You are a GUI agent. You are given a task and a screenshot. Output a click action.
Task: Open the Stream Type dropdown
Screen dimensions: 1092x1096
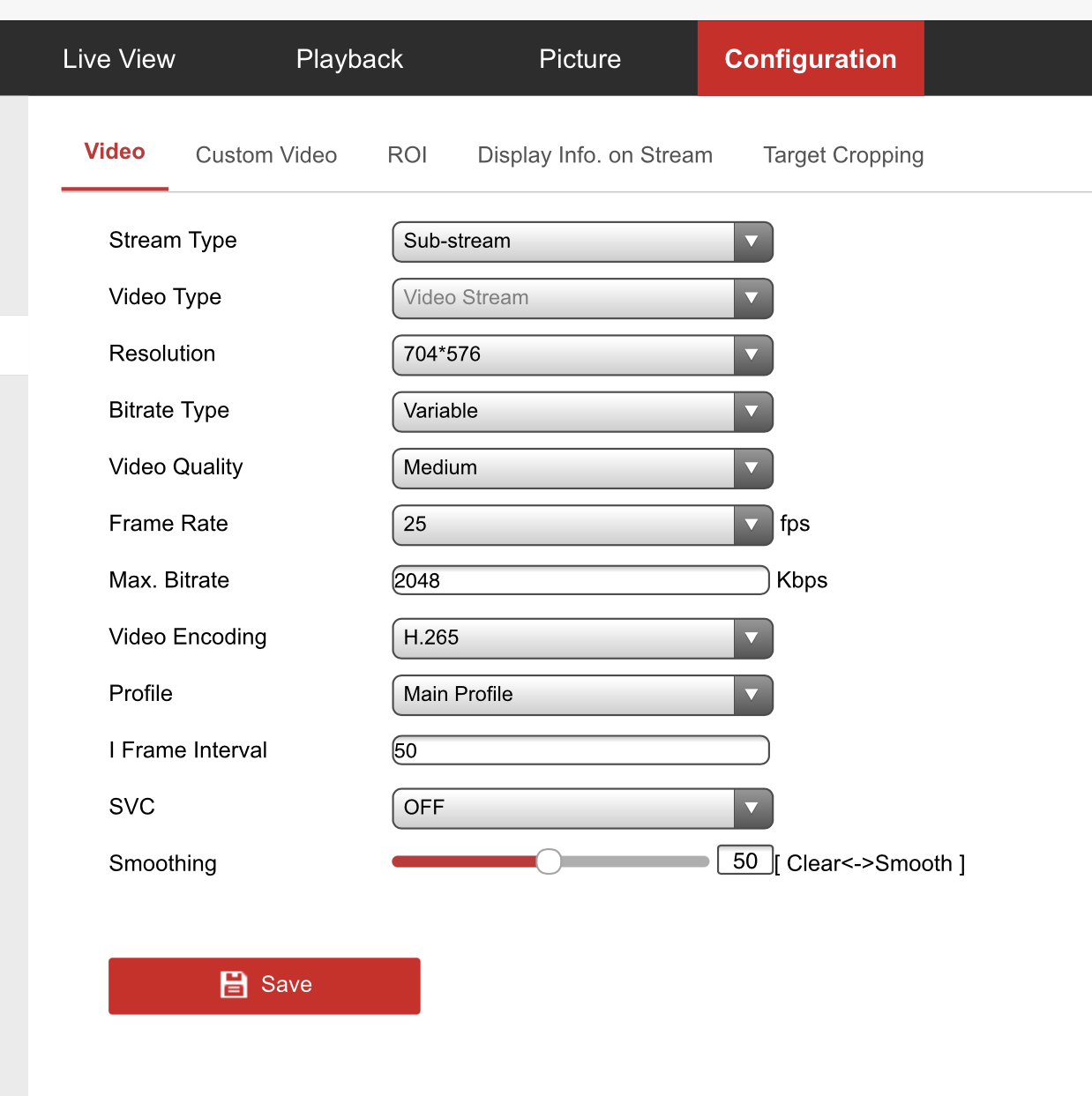coord(582,242)
